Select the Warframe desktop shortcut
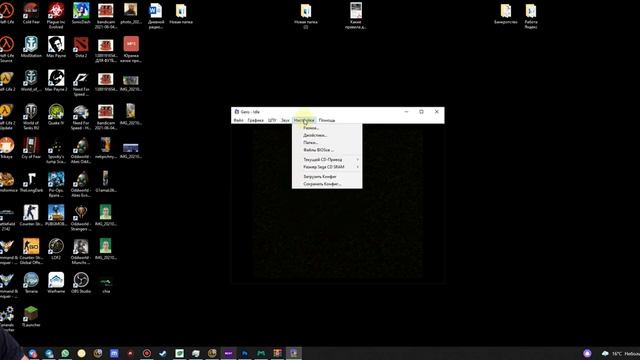The height and width of the screenshot is (360, 640). coord(56,282)
